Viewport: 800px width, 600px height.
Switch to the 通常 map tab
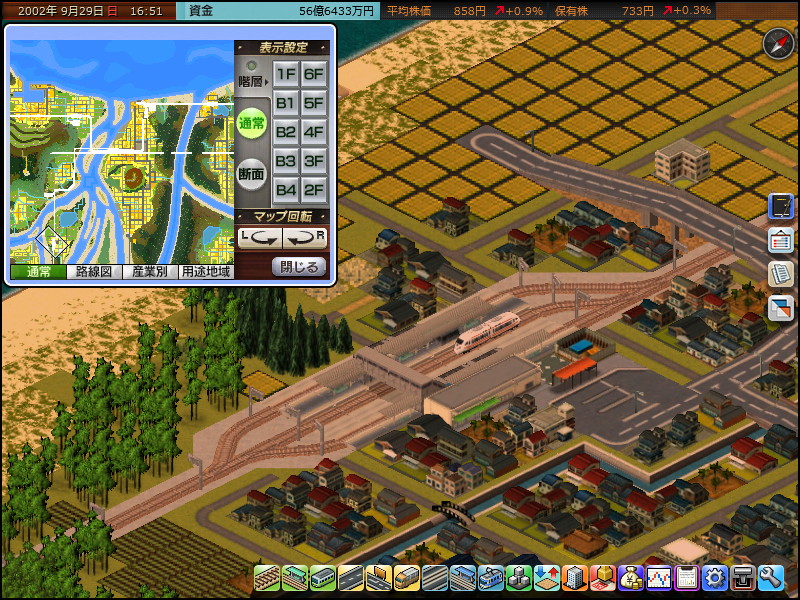(38, 271)
